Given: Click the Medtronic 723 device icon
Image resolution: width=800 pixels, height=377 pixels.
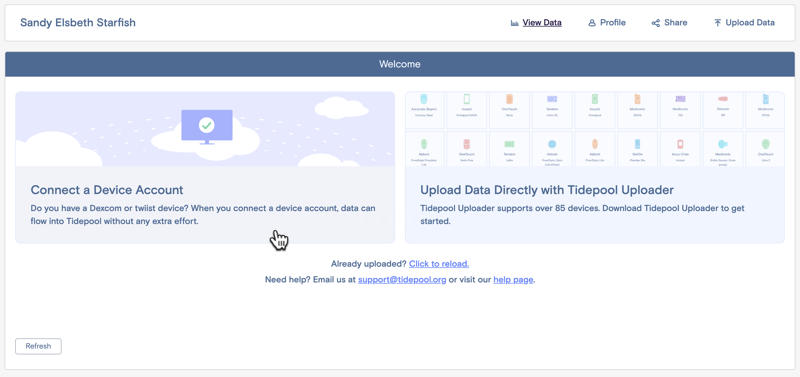Looking at the screenshot, I should (x=680, y=99).
